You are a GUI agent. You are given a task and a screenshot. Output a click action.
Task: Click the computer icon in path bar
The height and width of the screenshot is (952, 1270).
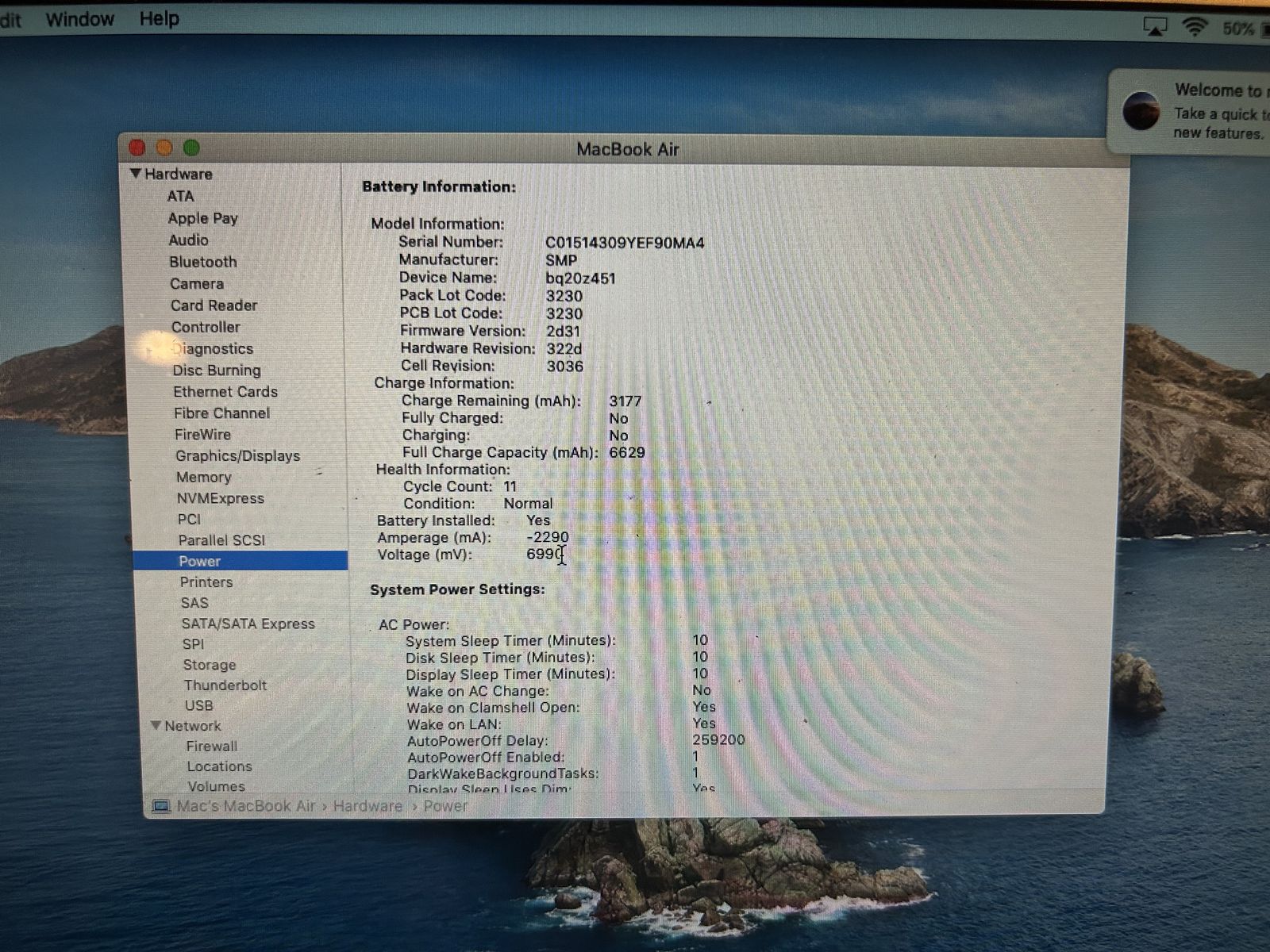pyautogui.click(x=161, y=806)
